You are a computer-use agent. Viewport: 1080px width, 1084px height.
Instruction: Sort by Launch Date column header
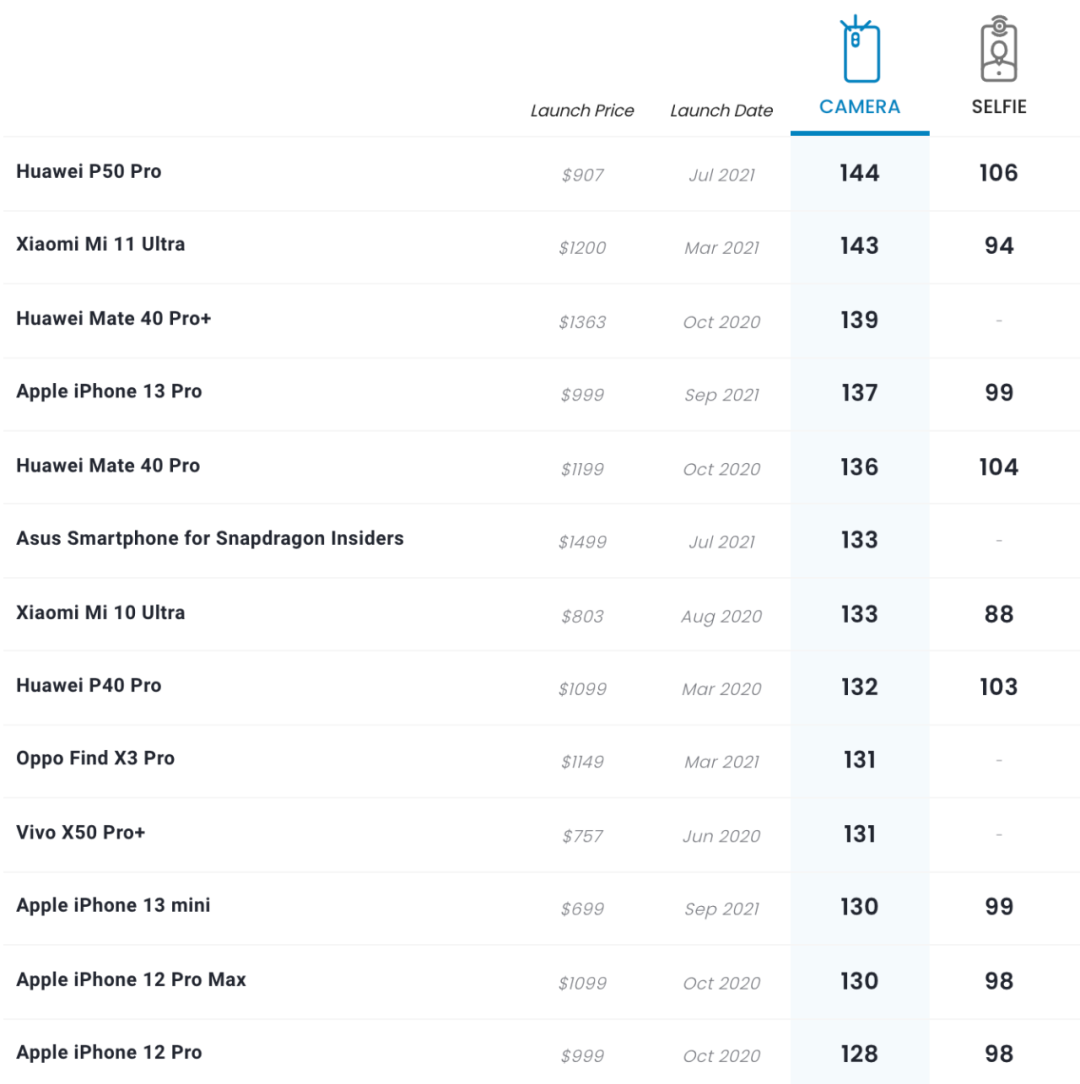tap(721, 111)
